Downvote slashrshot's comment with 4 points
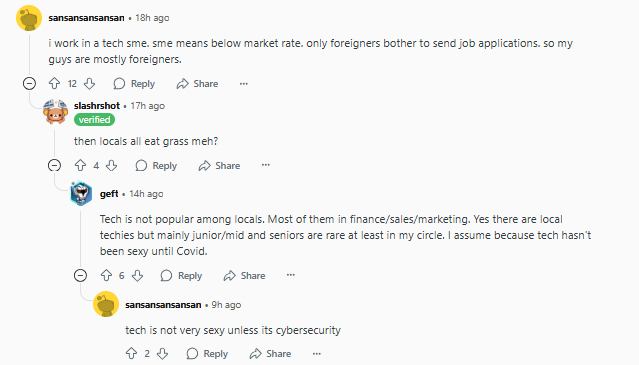The width and height of the screenshot is (639, 365). click(111, 165)
